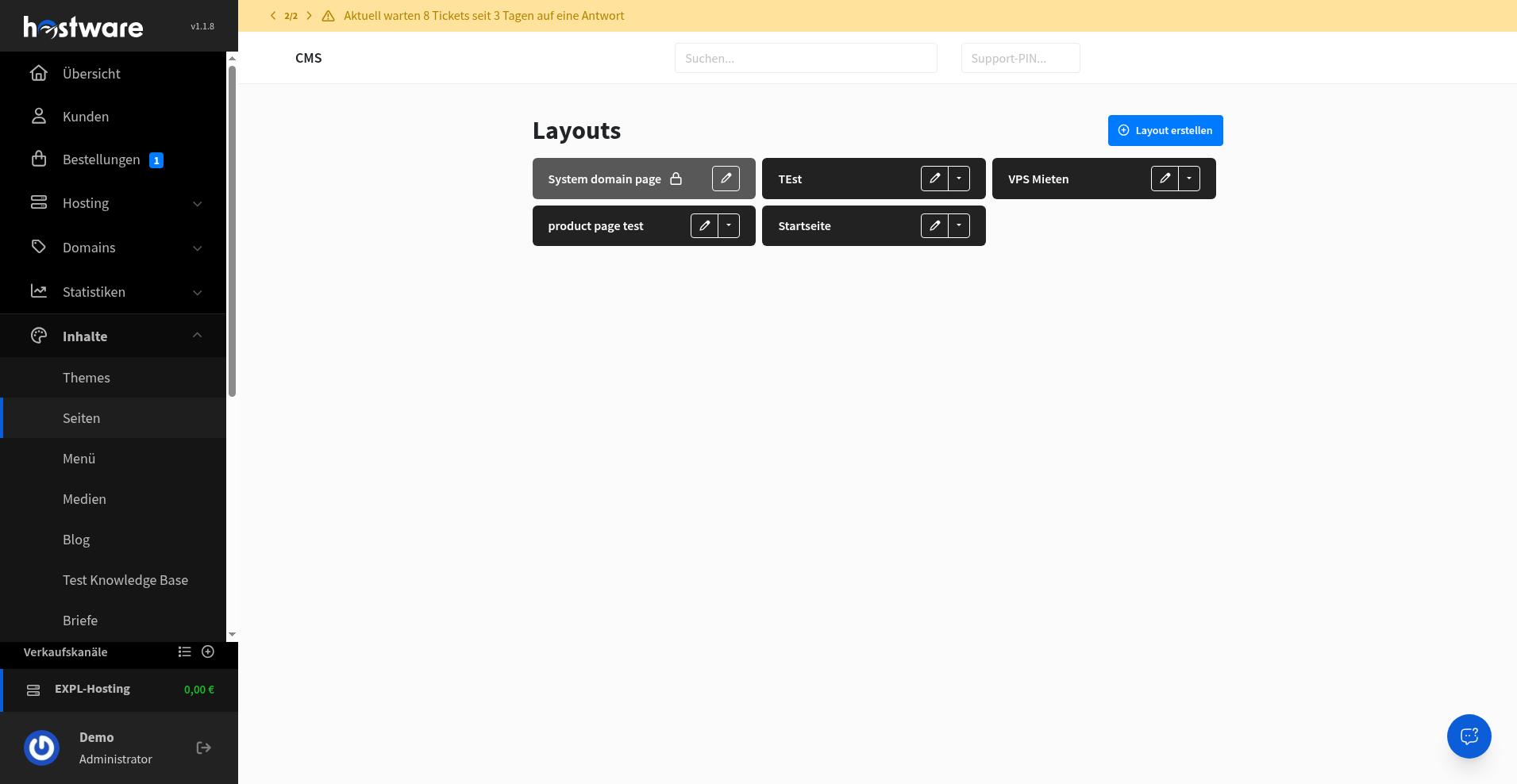Open dropdown for product page test layout

729,225
